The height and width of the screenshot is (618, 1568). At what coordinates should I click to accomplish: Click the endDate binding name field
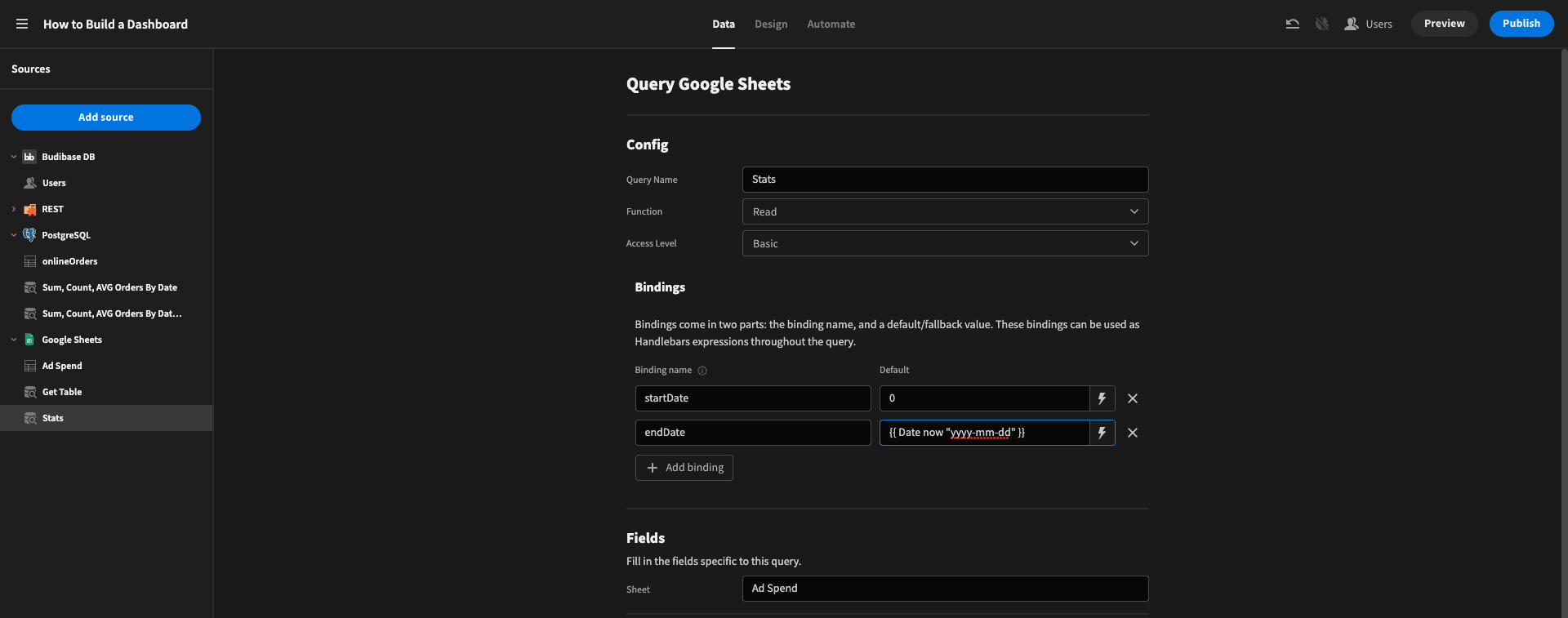[753, 433]
